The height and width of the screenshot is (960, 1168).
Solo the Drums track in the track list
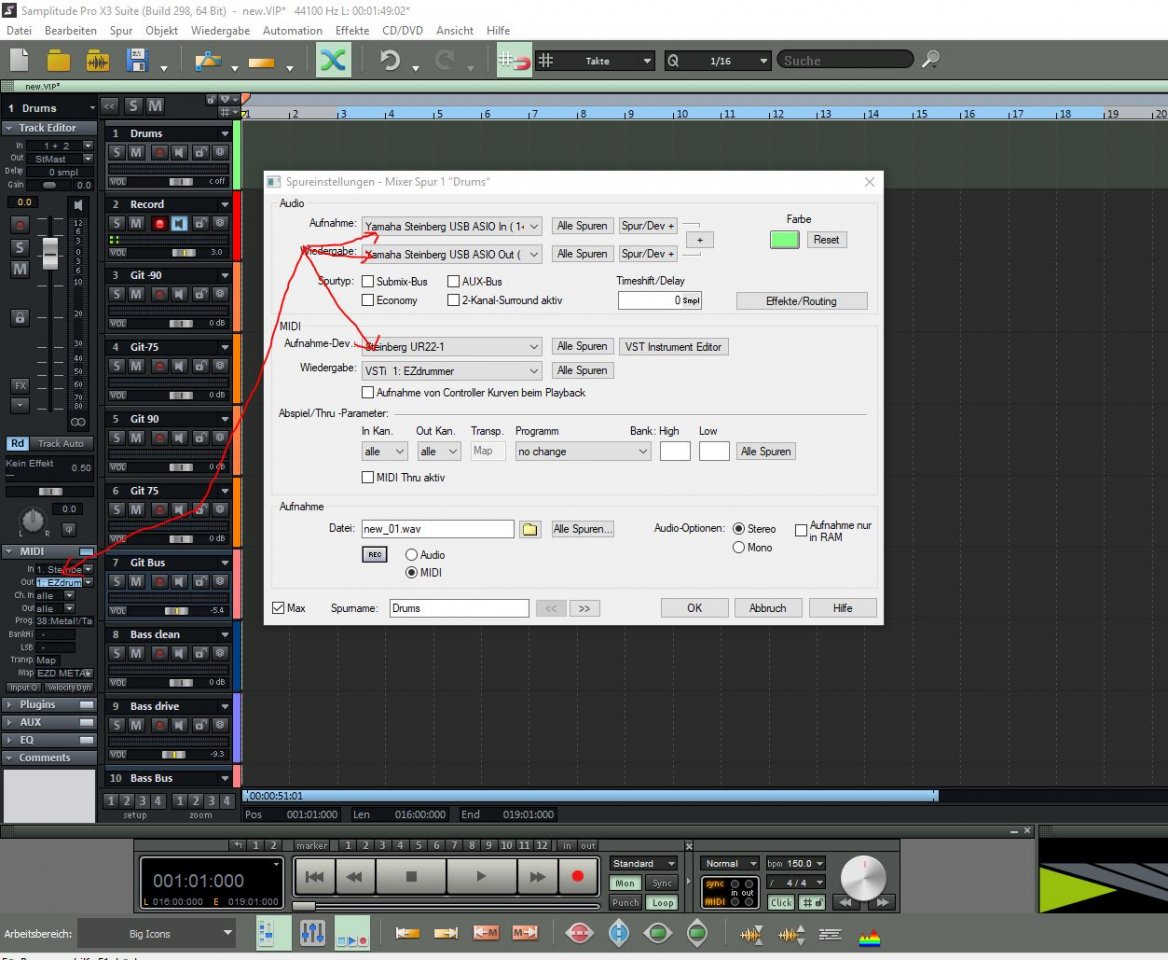[116, 153]
